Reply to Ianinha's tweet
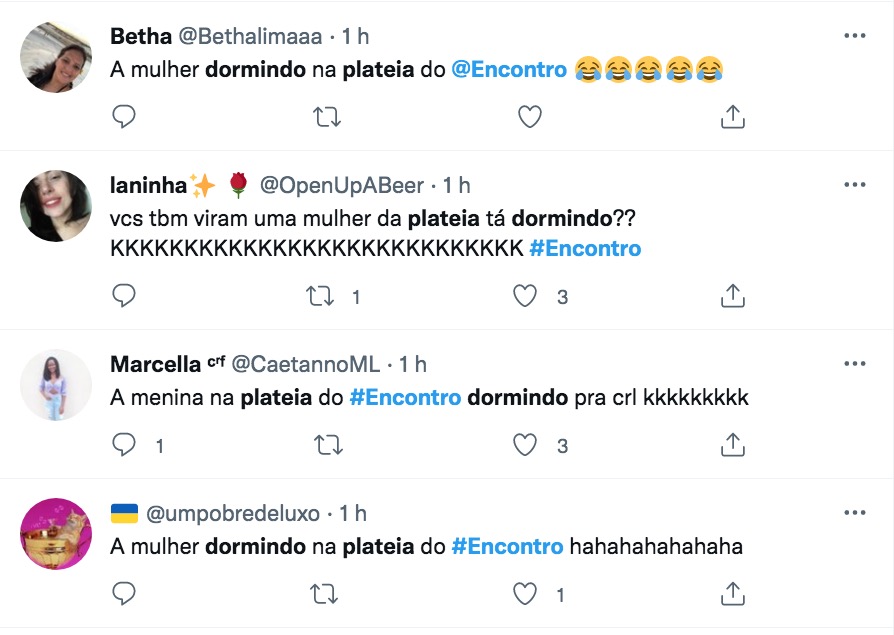Viewport: 894px width, 635px height. pos(123,296)
